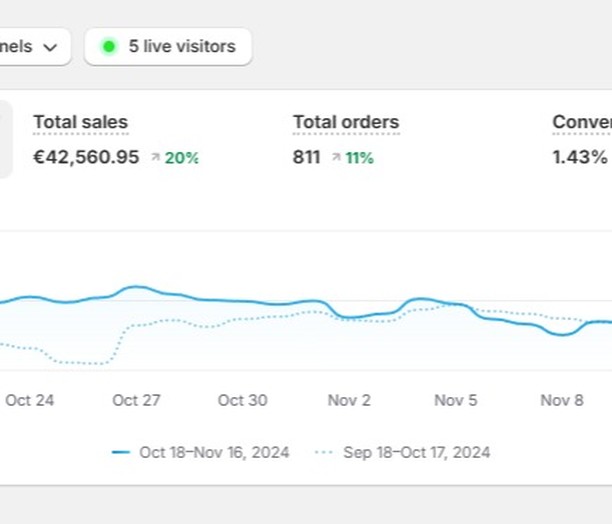Click the up-arrow icon beside 20% sales
The image size is (612, 524).
(155, 158)
